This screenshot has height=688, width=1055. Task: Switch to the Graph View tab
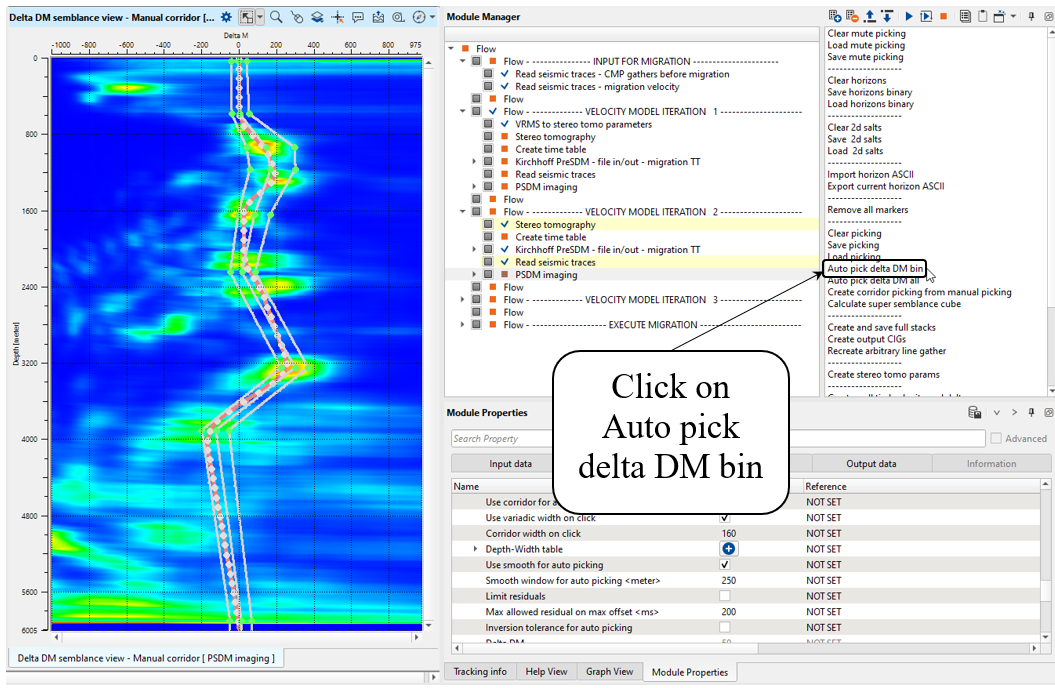click(609, 672)
